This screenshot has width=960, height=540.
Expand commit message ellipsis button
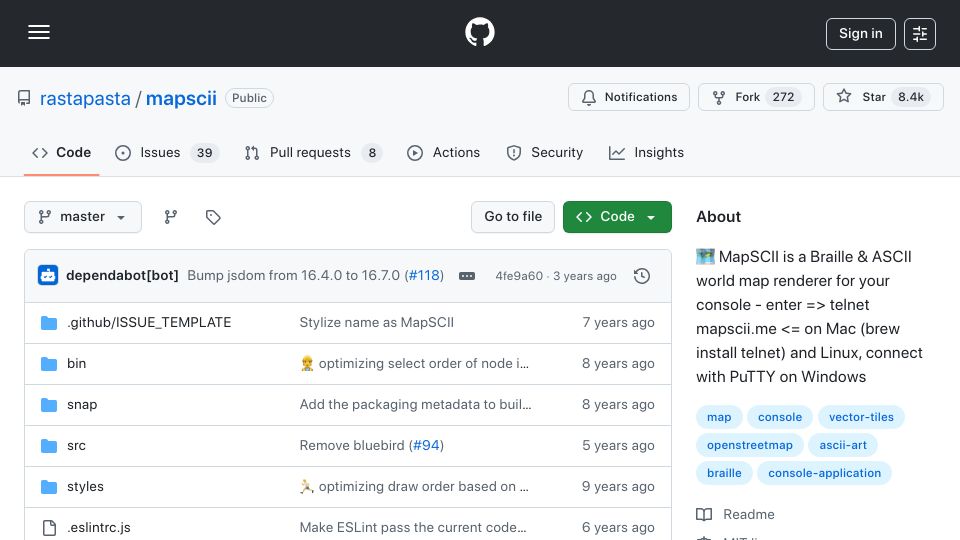[467, 276]
